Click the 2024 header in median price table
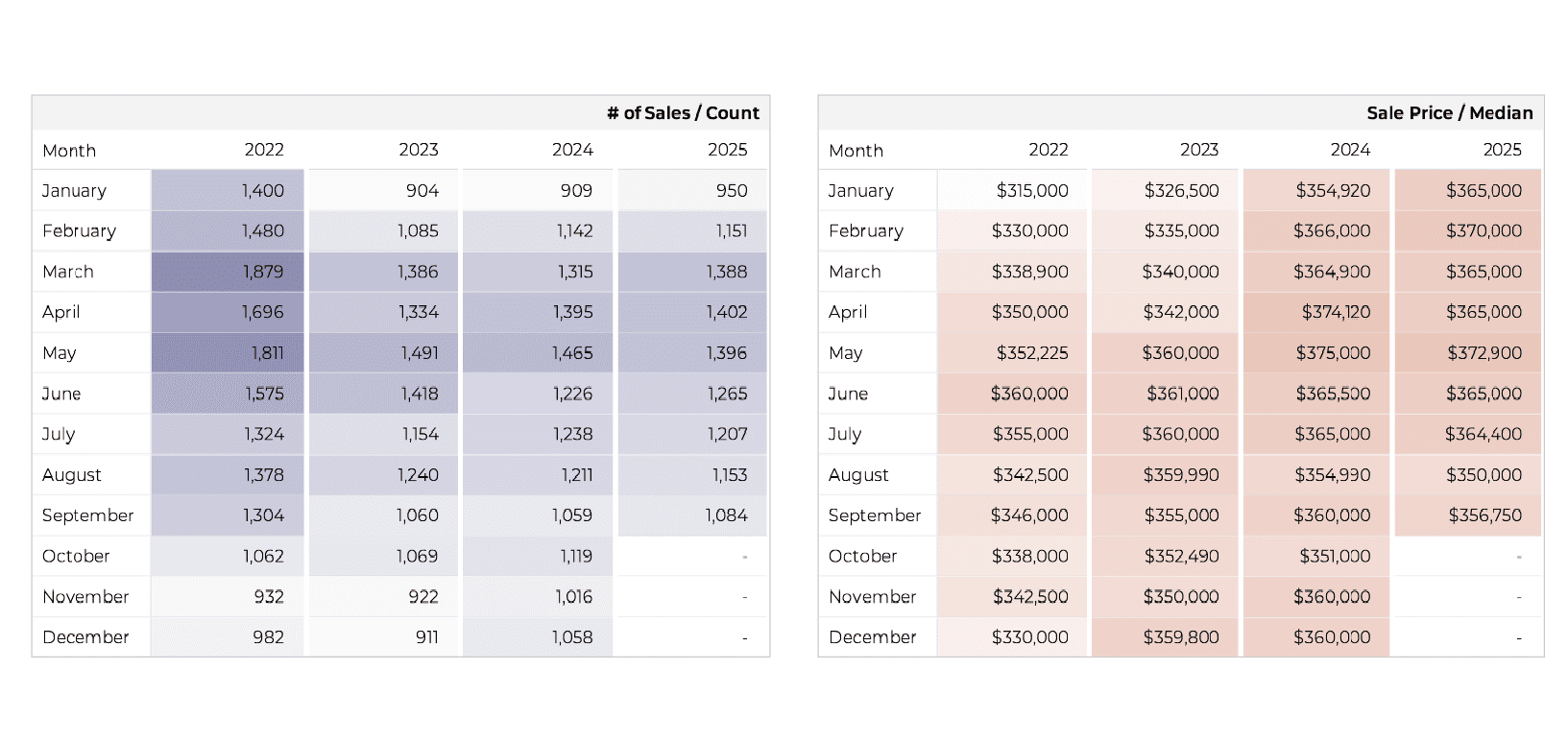 [x=1349, y=150]
